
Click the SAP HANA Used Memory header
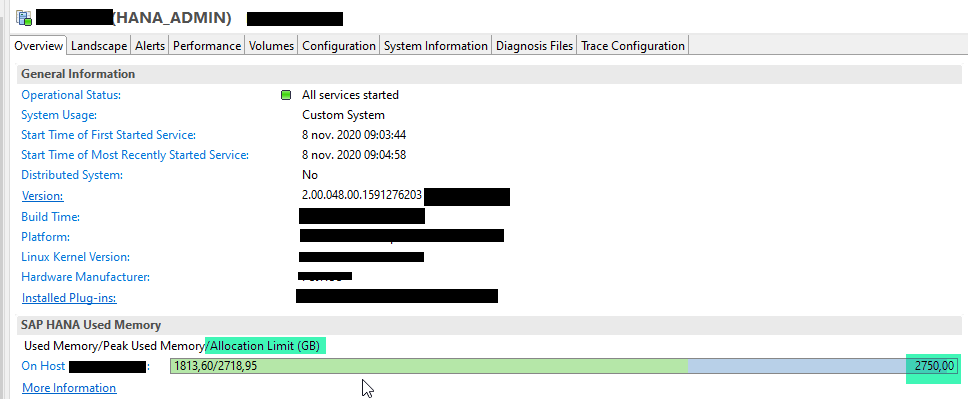(x=91, y=325)
